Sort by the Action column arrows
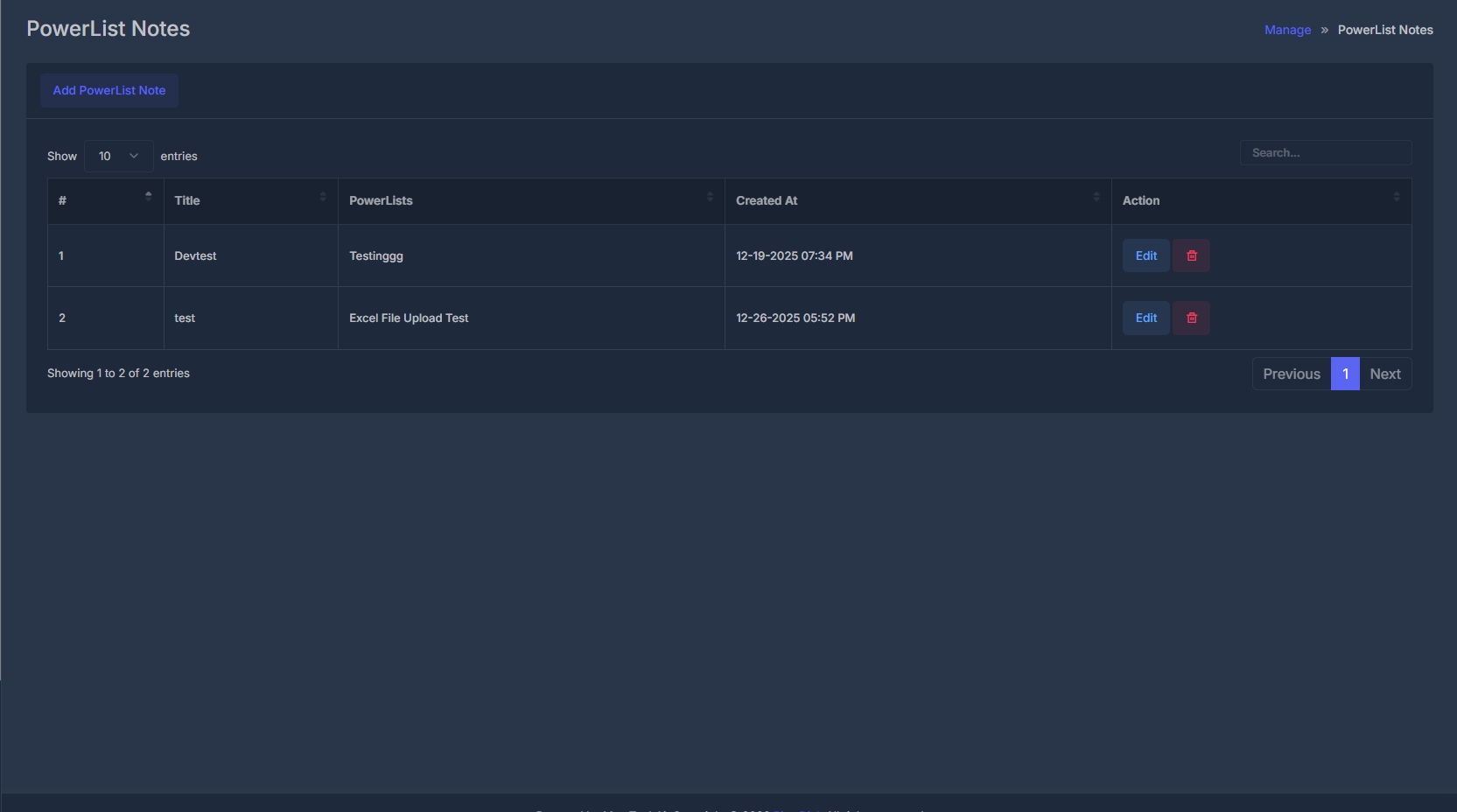 coord(1397,197)
